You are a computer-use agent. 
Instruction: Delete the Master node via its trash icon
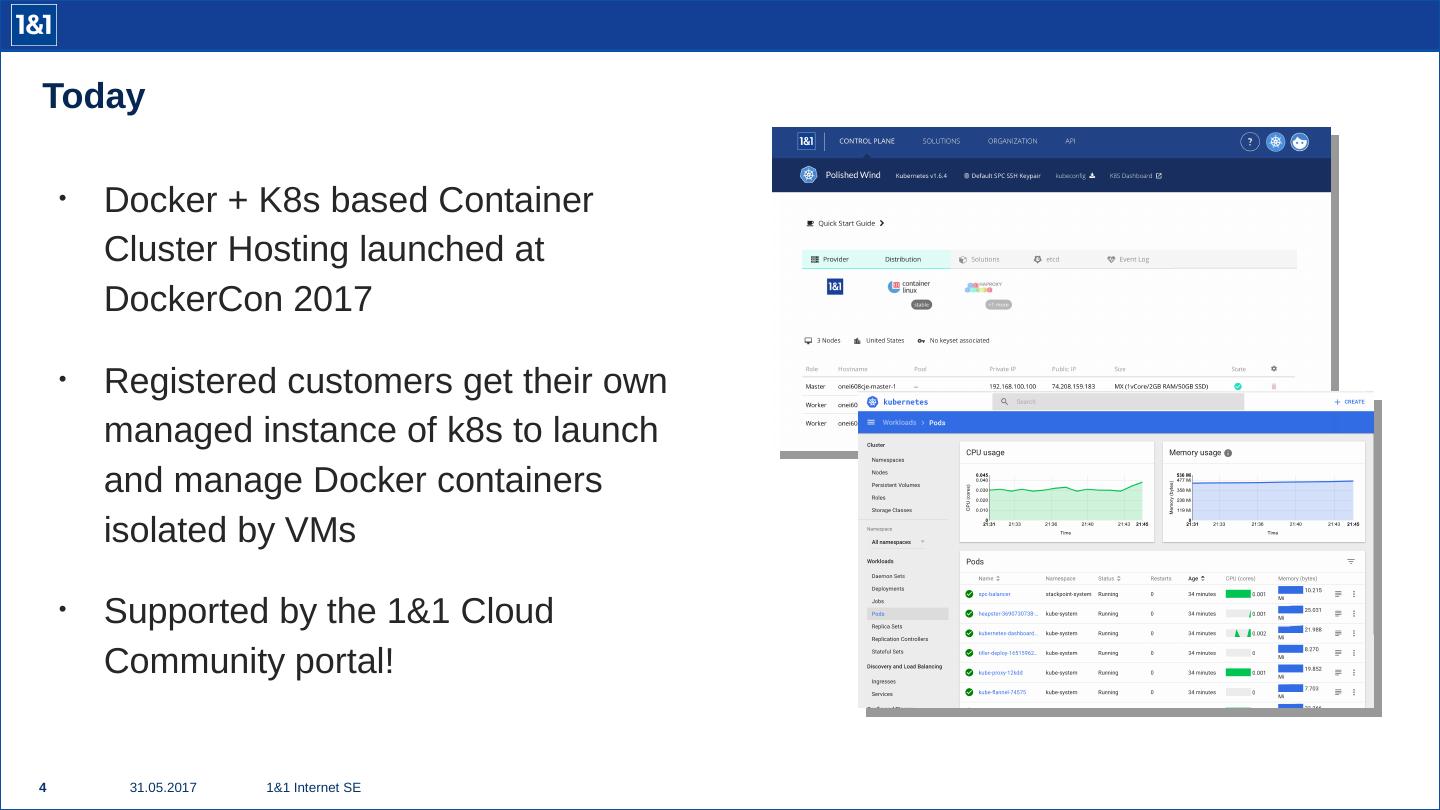pyautogui.click(x=1273, y=386)
